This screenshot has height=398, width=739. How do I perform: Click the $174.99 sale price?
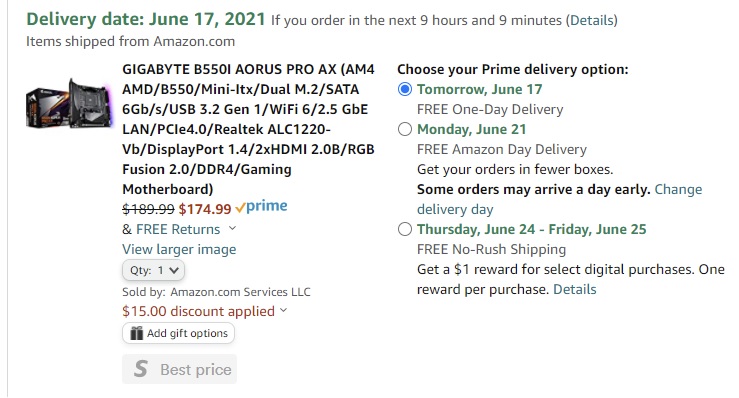pyautogui.click(x=205, y=209)
